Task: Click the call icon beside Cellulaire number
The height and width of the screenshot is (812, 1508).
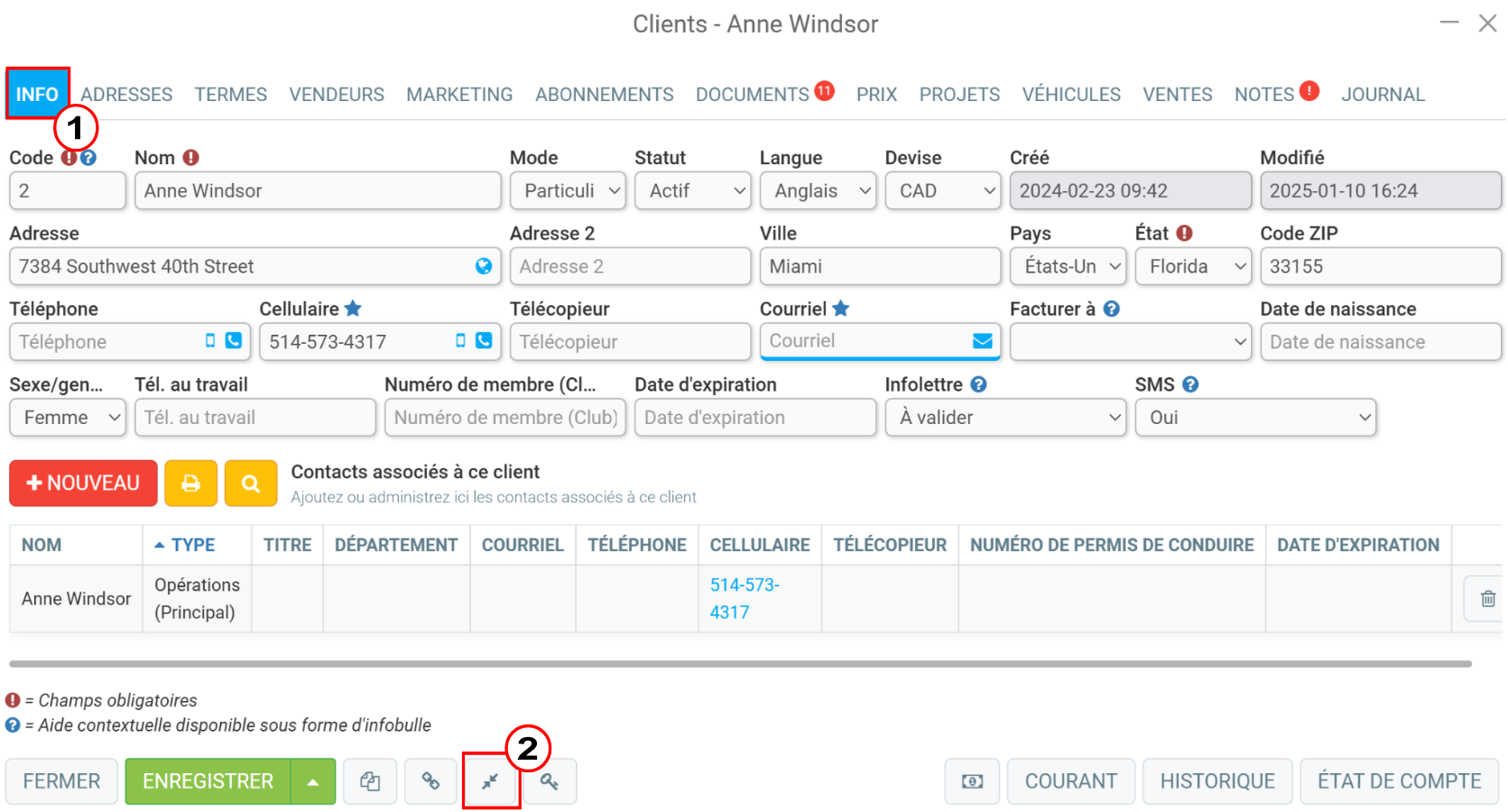Action: pos(484,341)
